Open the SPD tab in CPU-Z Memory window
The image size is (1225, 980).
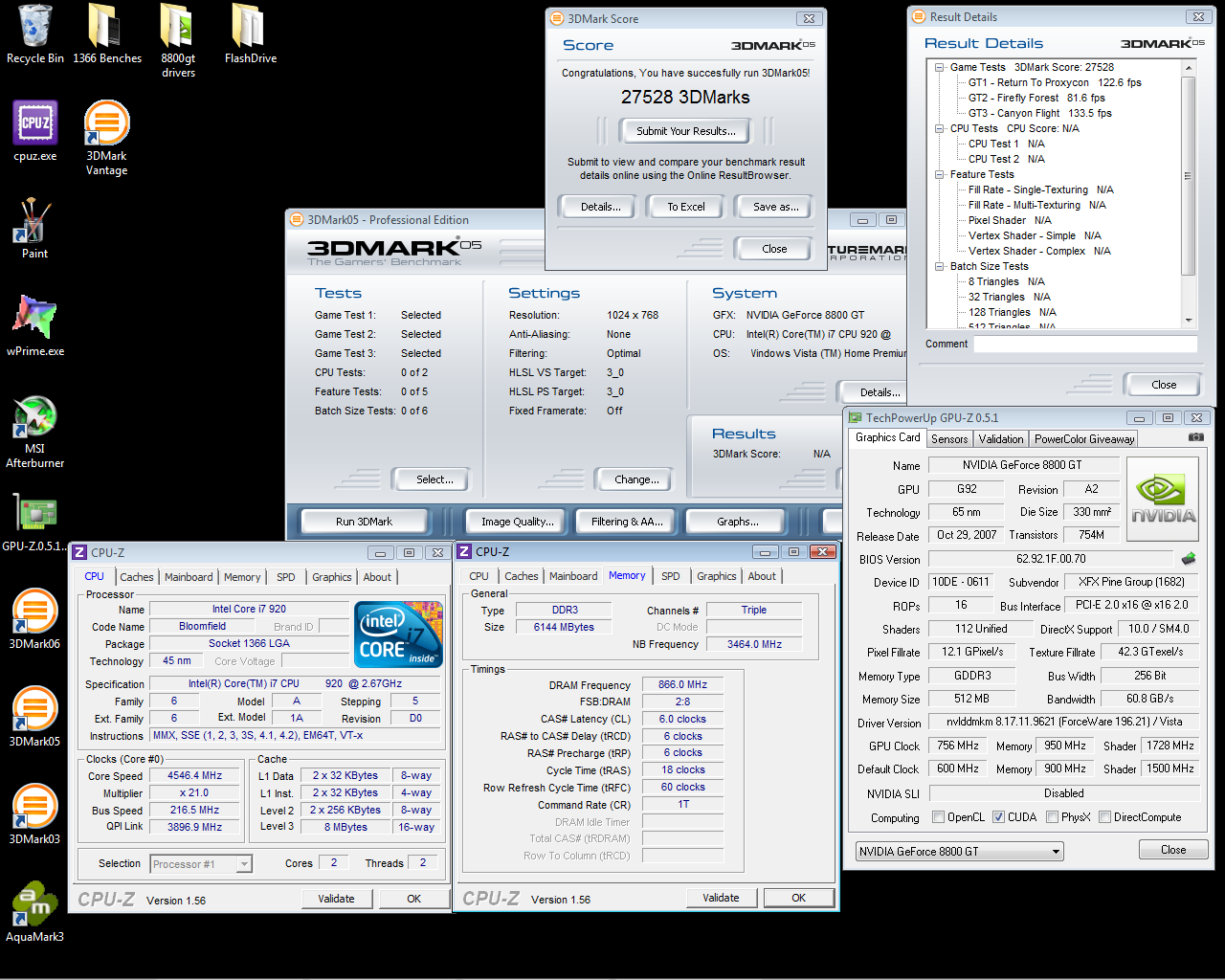coord(671,576)
